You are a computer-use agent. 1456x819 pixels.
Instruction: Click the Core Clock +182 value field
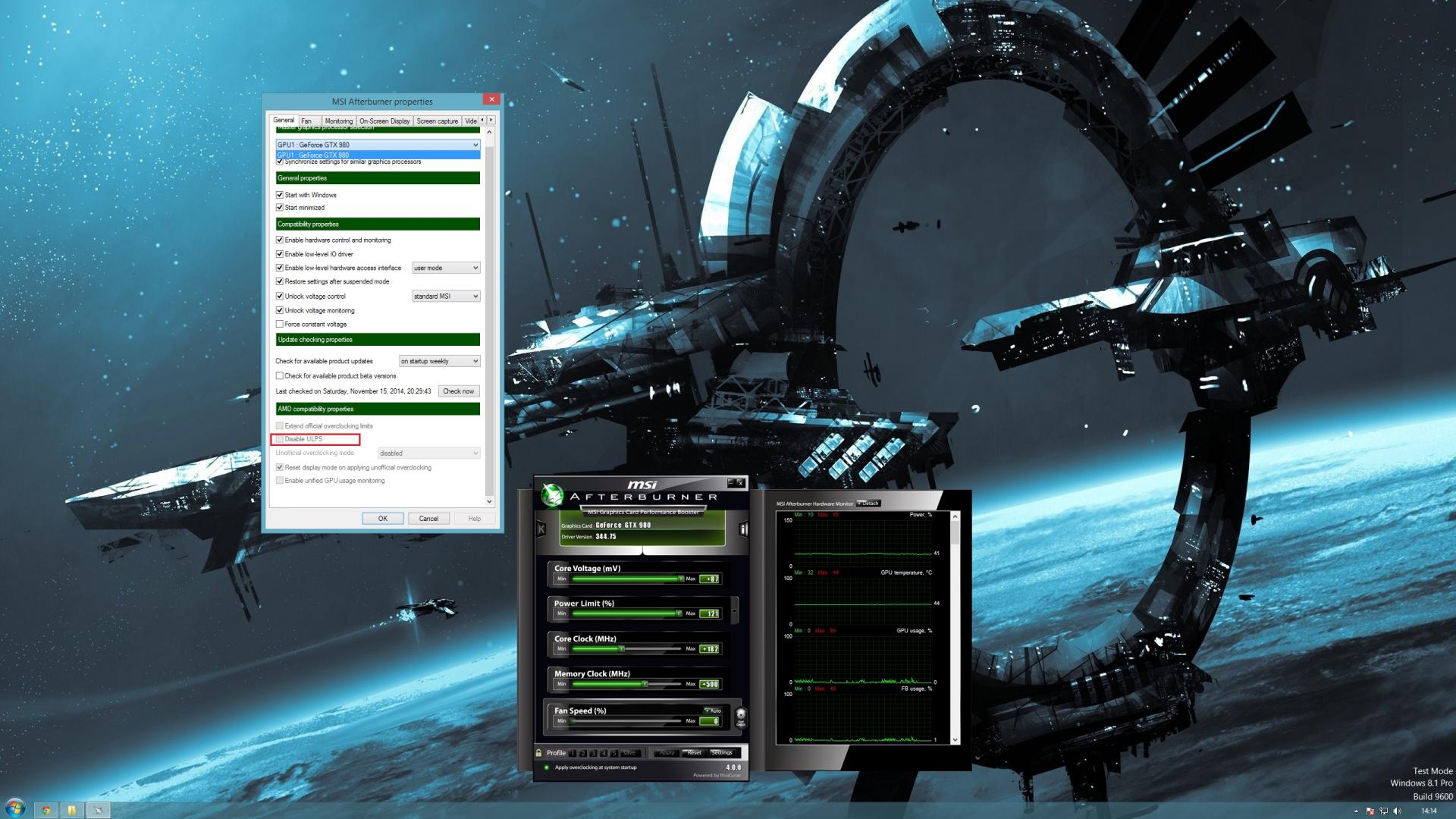(x=710, y=649)
